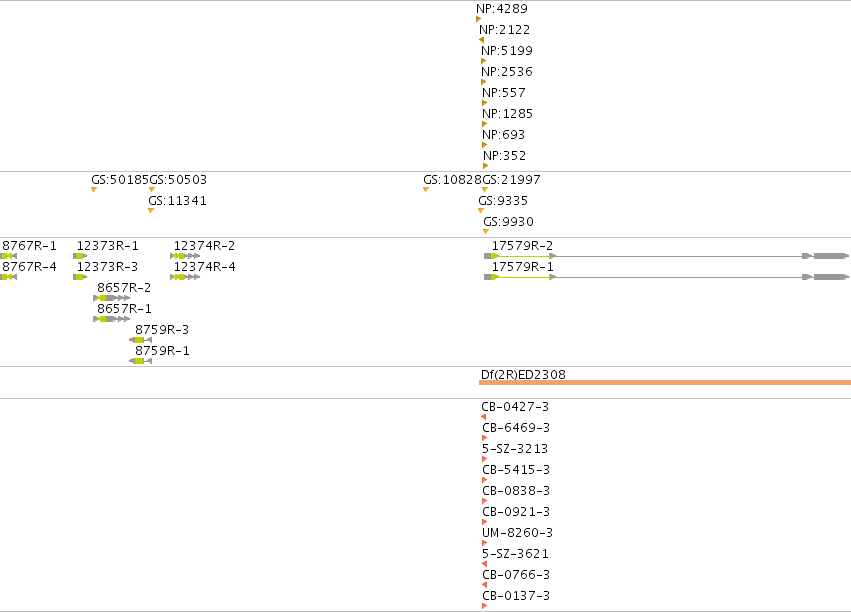This screenshot has height=612, width=851.
Task: Click the GS:9335 label
Action: tap(503, 201)
